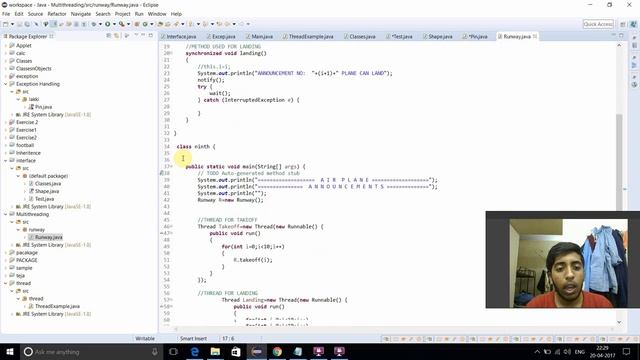Viewport: 640px width, 360px height.
Task: Collapse the Exception Handling project
Action: (x=6, y=84)
